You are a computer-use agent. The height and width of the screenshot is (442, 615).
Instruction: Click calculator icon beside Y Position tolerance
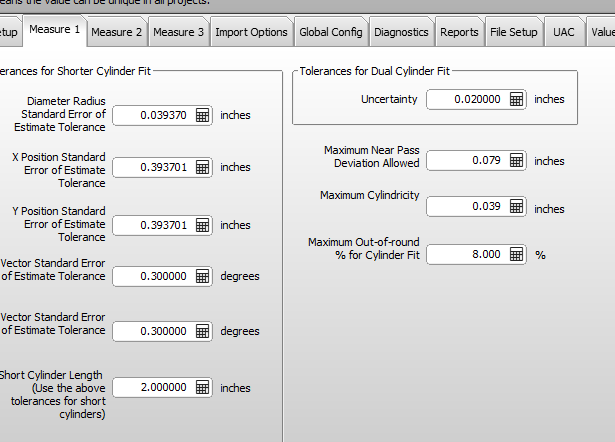point(202,226)
